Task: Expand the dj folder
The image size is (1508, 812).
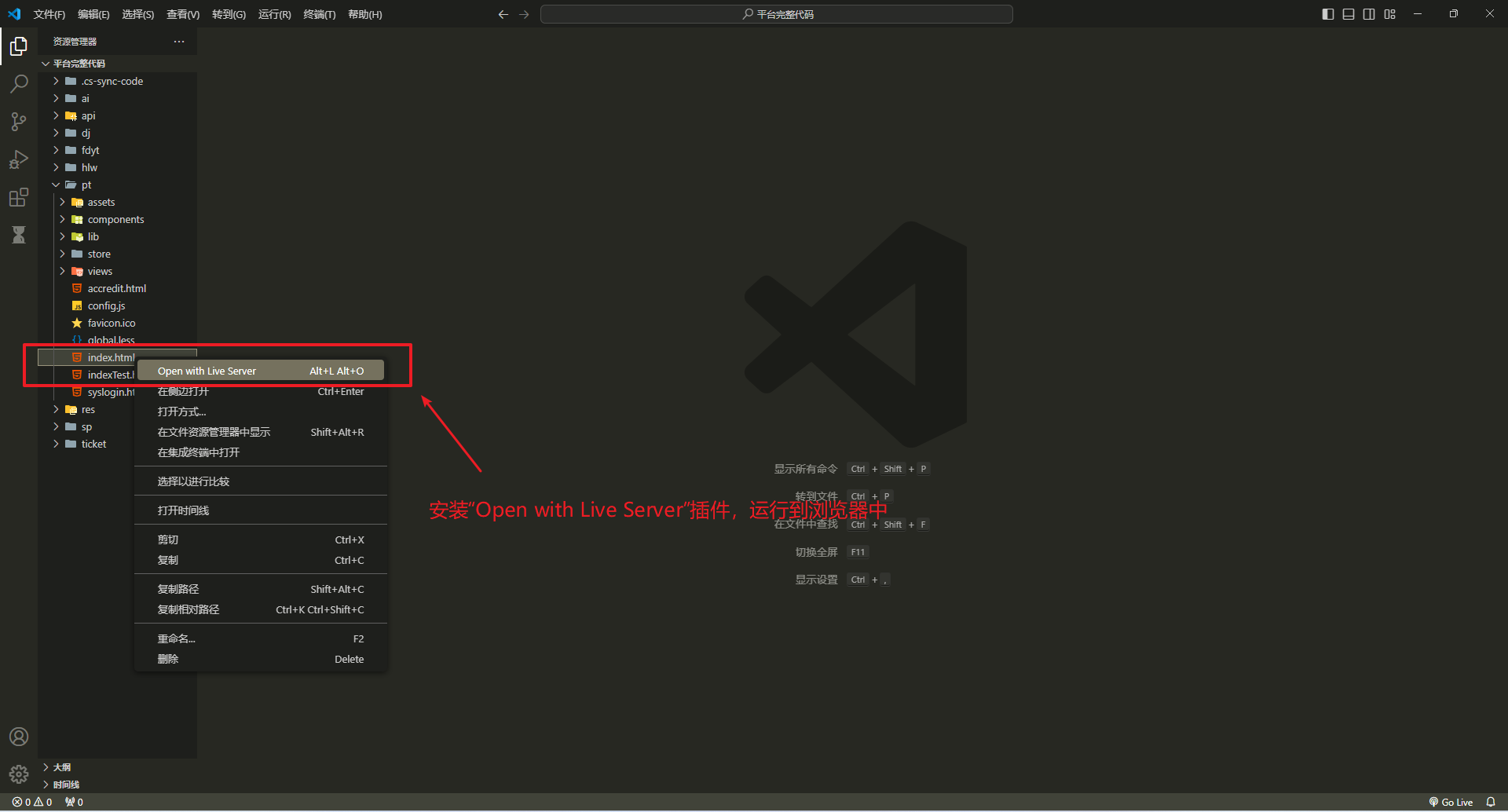Action: 118,133
